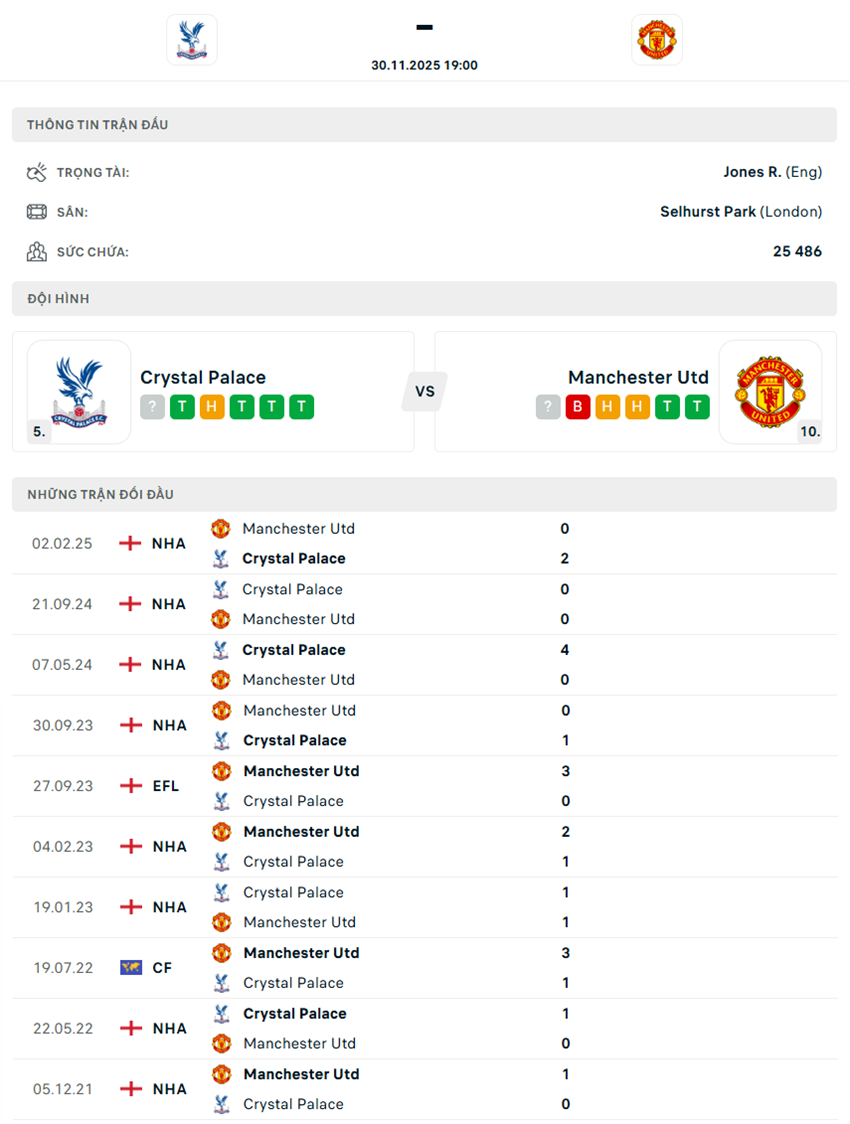Click the gray question-mark form badge of Crystal Palace

point(151,407)
